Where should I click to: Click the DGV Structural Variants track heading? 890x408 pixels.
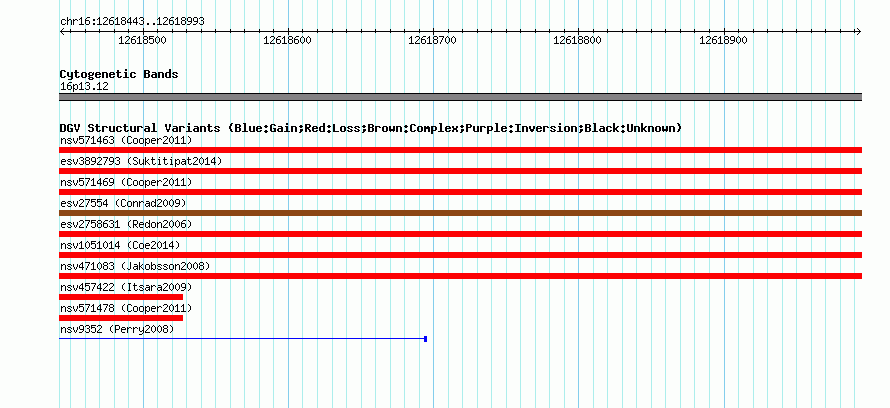(x=371, y=128)
